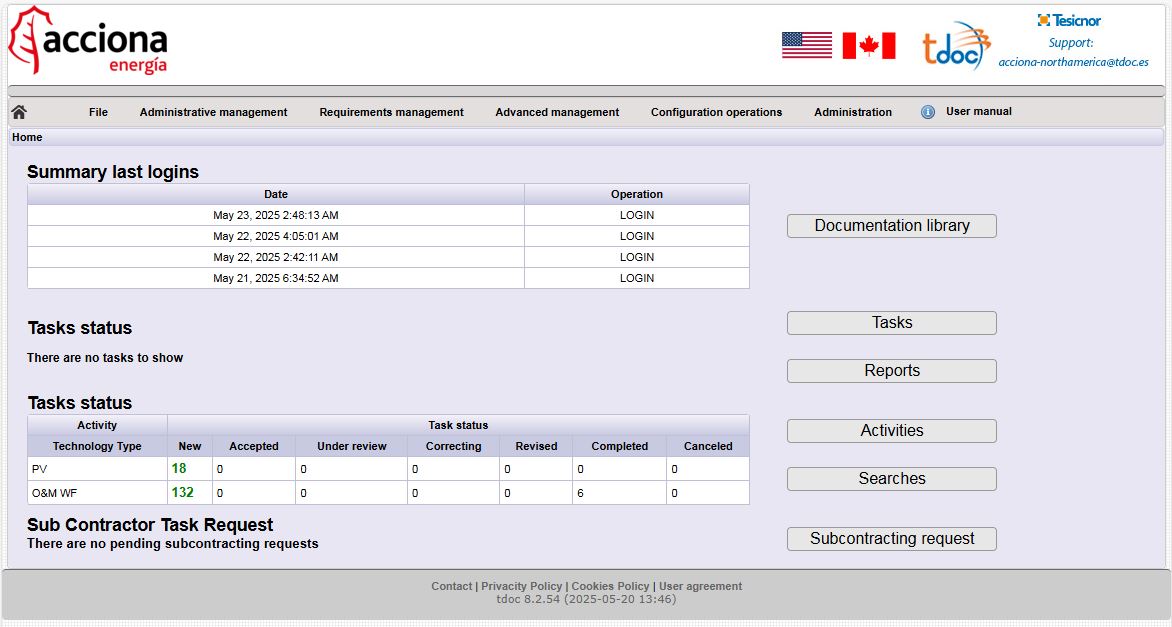Open the User agreement footer link
Image resolution: width=1172 pixels, height=627 pixels.
700,586
